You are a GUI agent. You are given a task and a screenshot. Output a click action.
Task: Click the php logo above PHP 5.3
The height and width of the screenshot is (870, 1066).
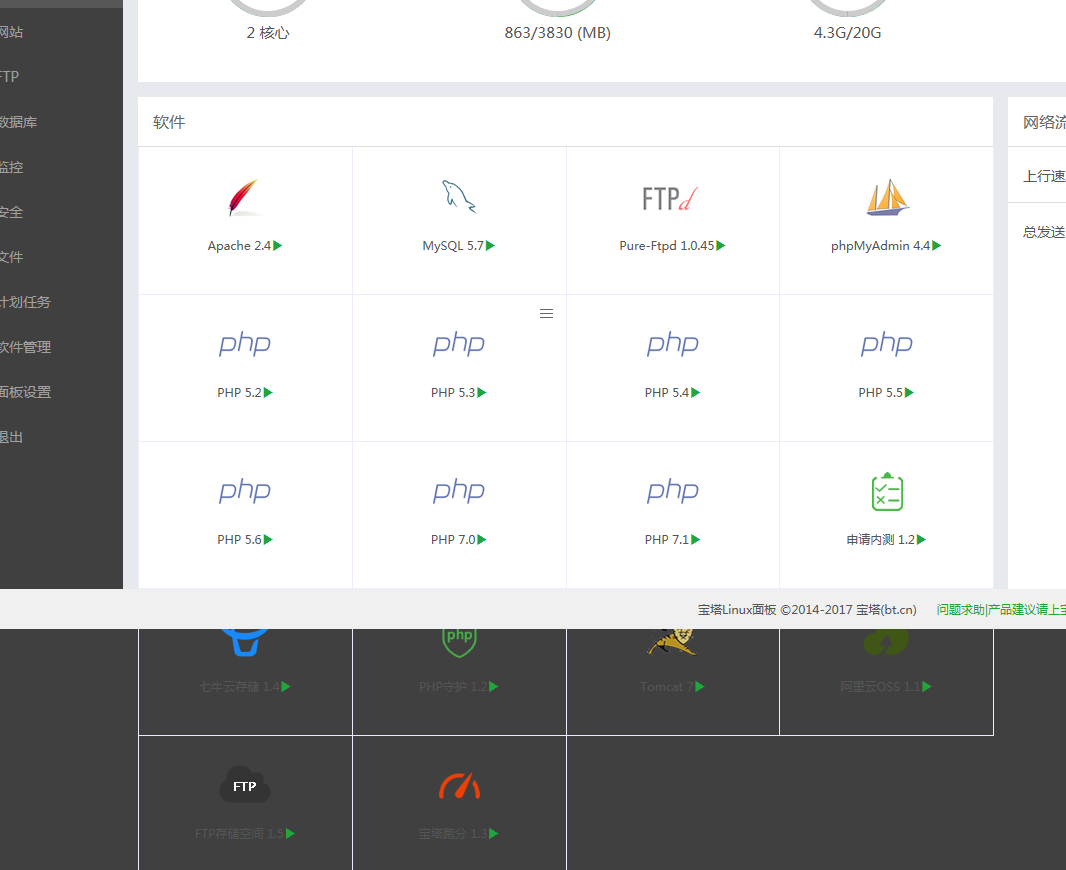point(459,344)
